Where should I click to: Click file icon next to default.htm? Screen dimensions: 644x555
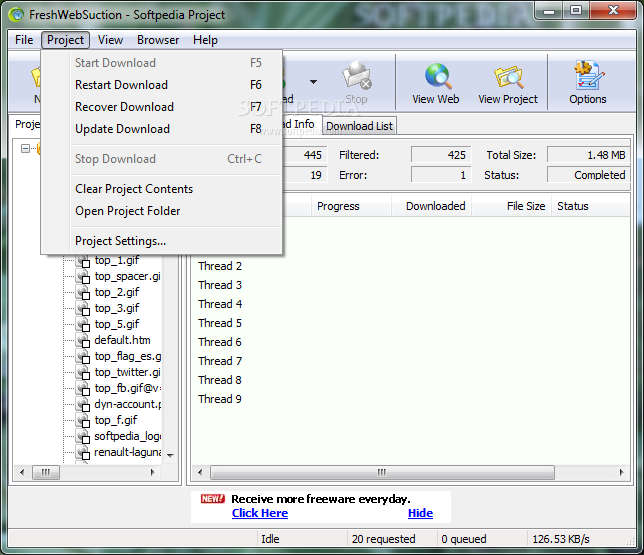tap(83, 341)
